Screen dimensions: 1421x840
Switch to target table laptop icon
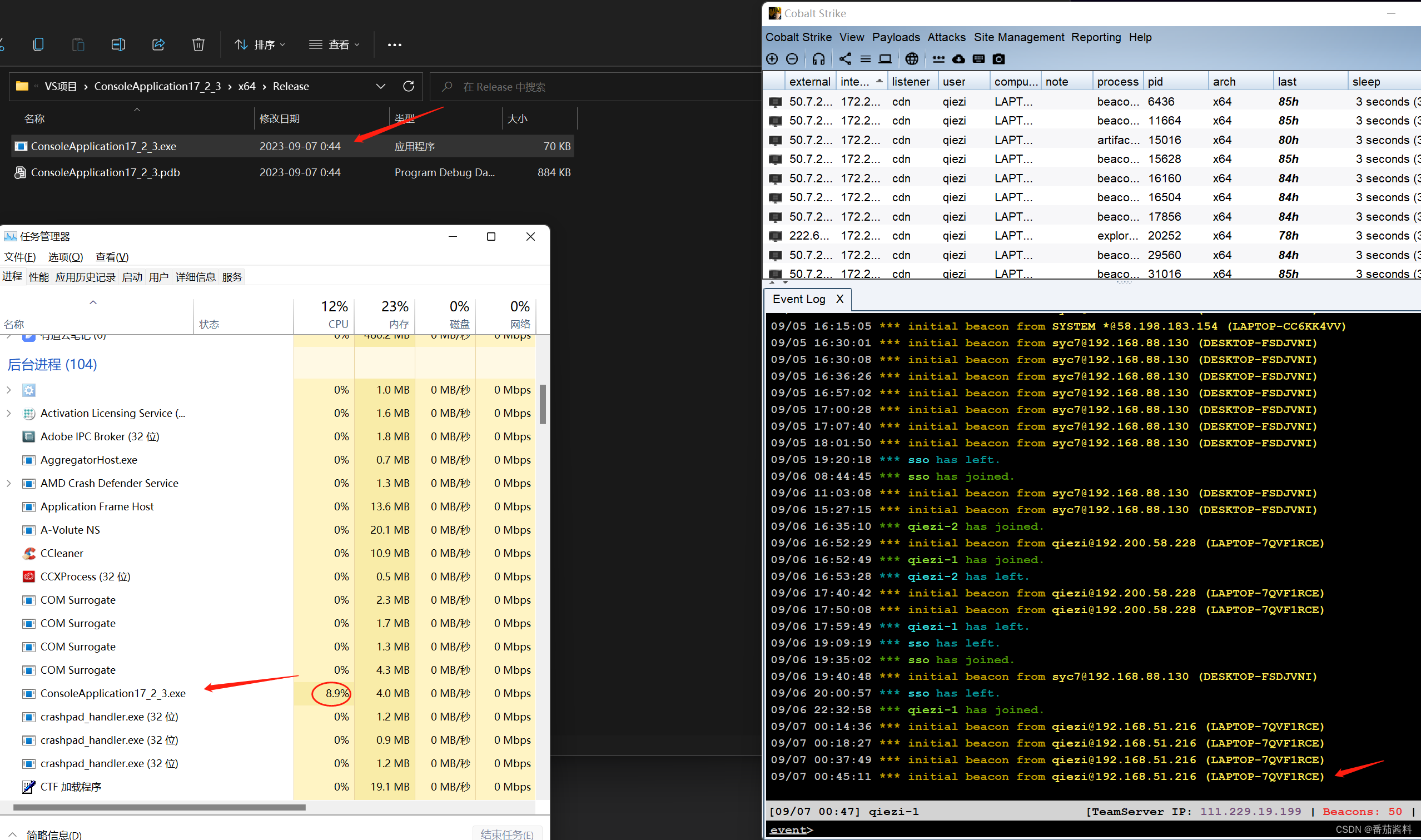[x=885, y=59]
